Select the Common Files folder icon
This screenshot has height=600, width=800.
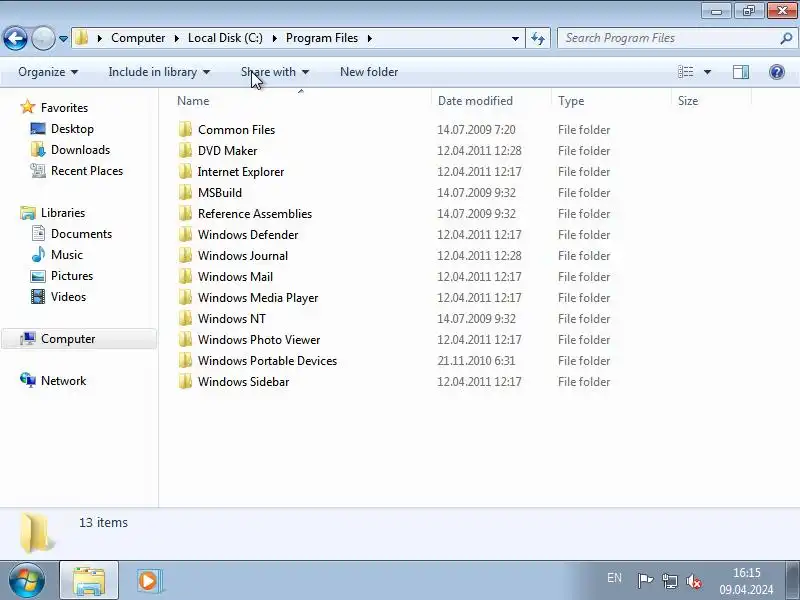tap(185, 130)
